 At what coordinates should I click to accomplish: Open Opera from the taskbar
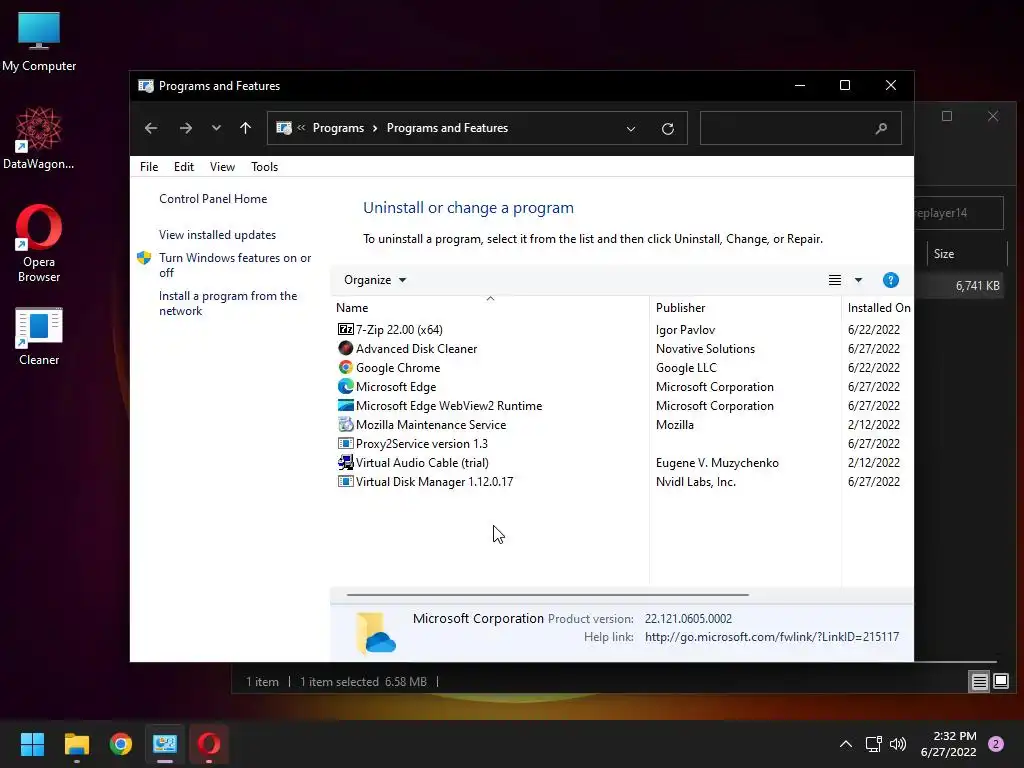[x=209, y=744]
